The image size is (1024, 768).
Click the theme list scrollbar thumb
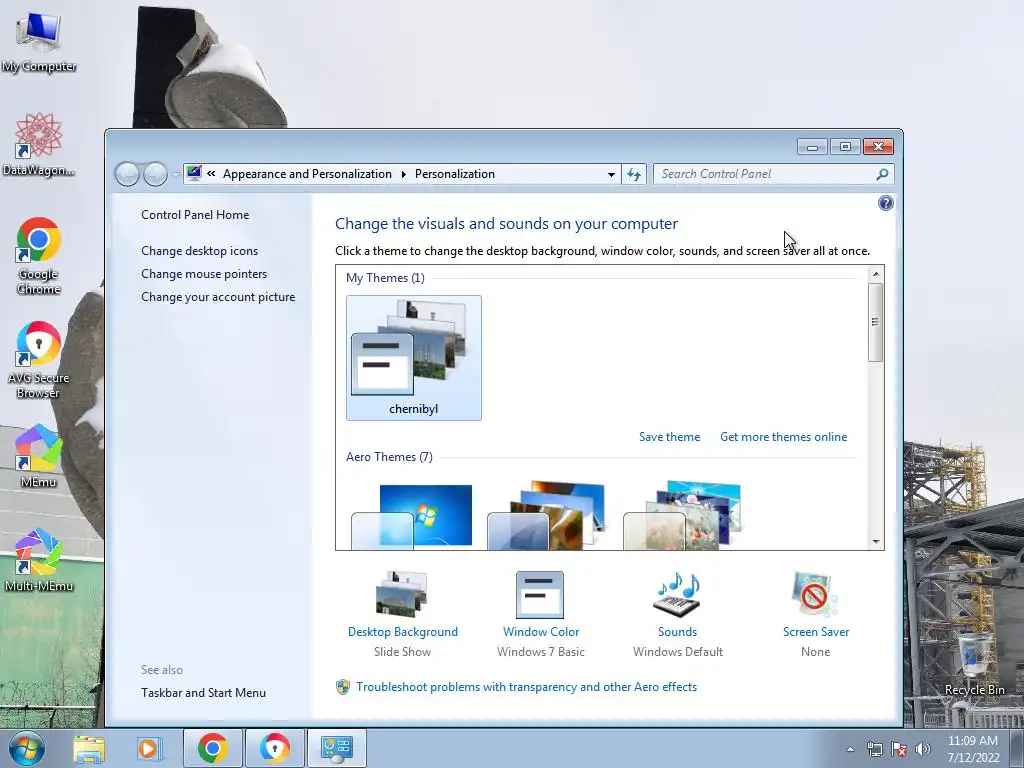point(876,322)
